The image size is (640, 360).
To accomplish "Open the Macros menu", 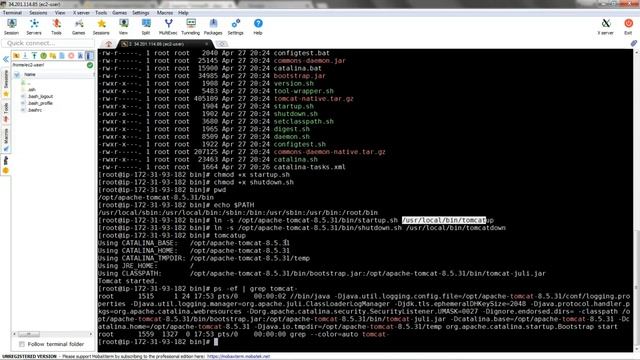I will point(165,13).
